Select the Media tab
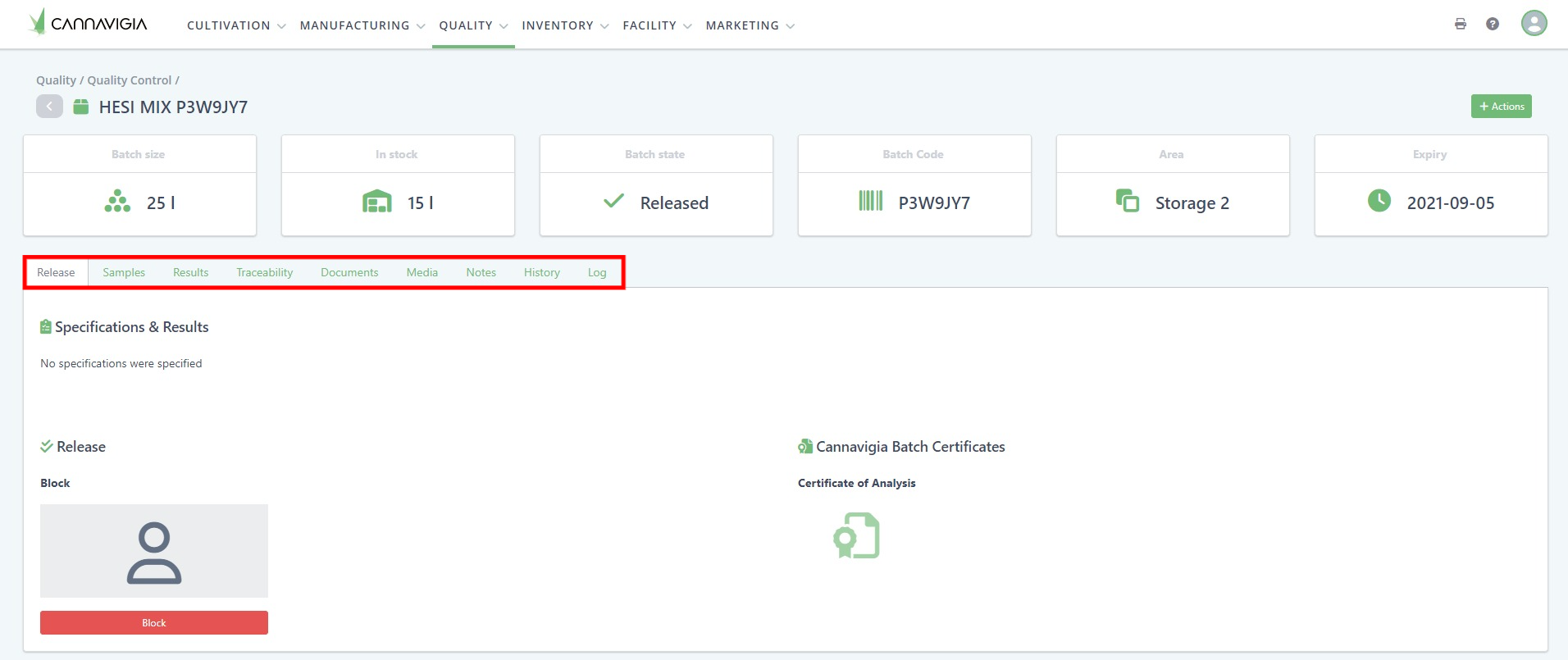The width and height of the screenshot is (1568, 660). click(x=422, y=272)
